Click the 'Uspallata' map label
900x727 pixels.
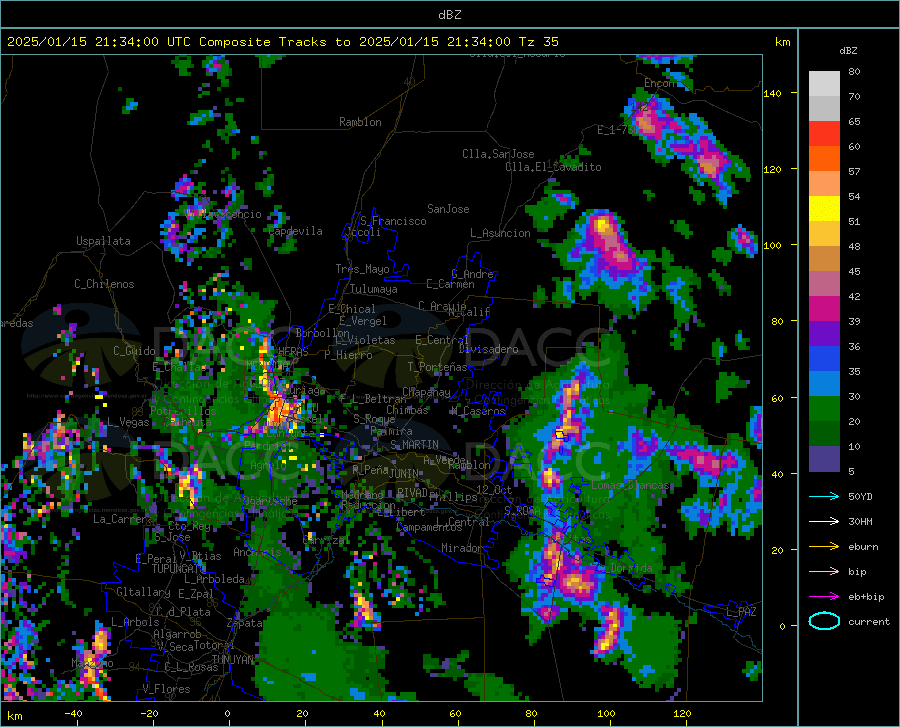click(x=103, y=241)
